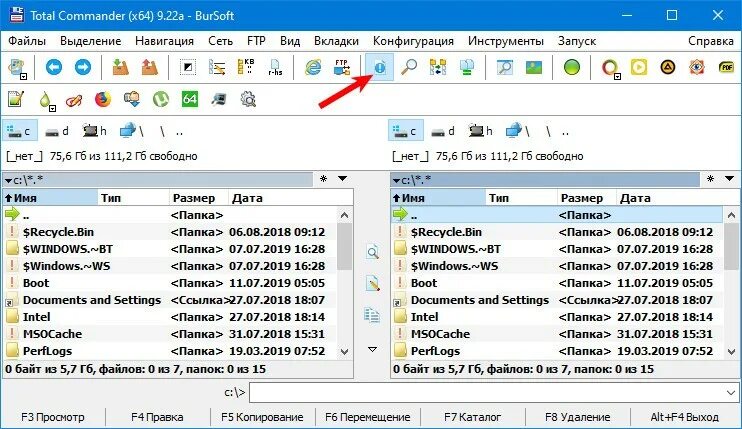Click the left panel scrollbar down arrow

click(344, 352)
